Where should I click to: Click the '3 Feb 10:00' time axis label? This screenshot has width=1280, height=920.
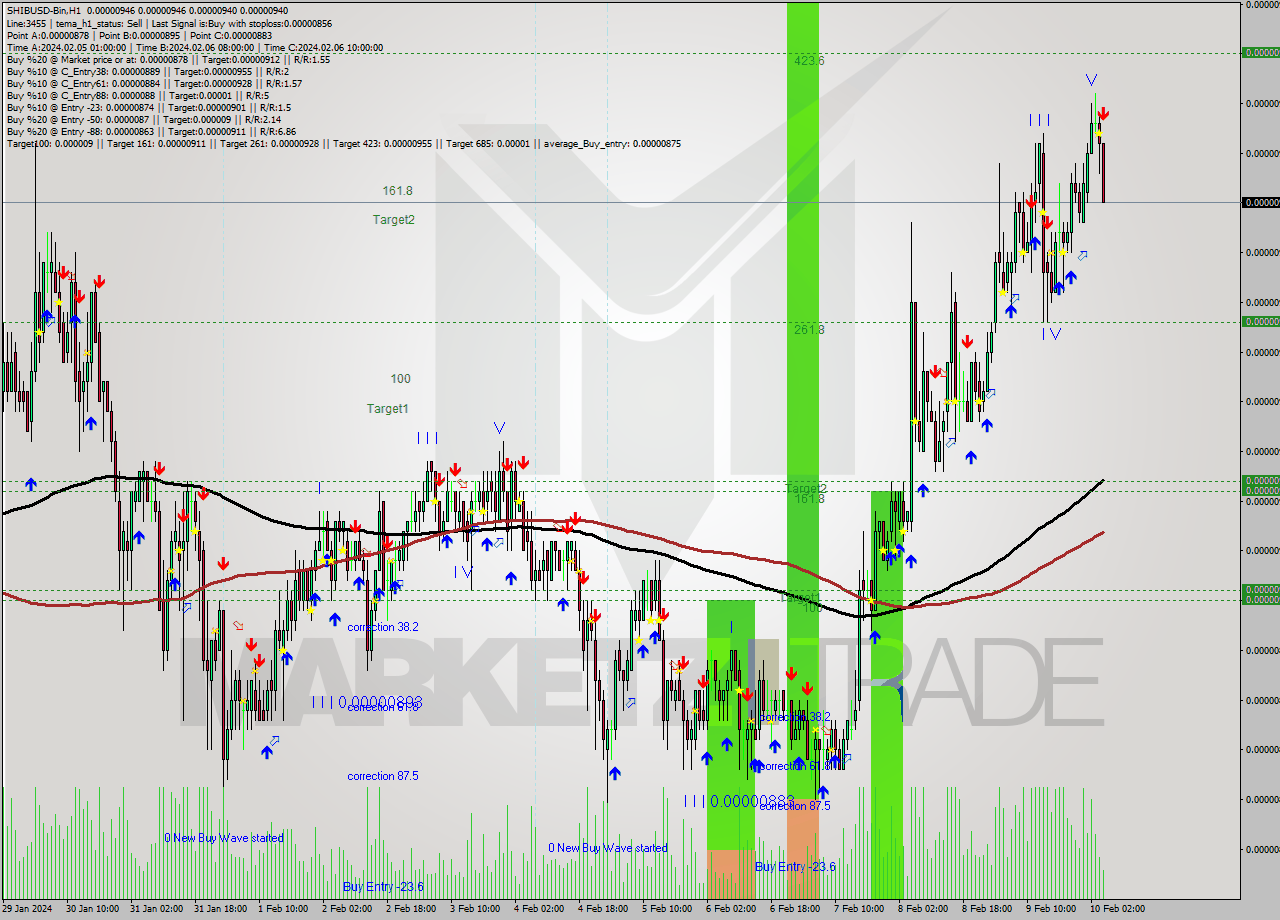[x=475, y=909]
